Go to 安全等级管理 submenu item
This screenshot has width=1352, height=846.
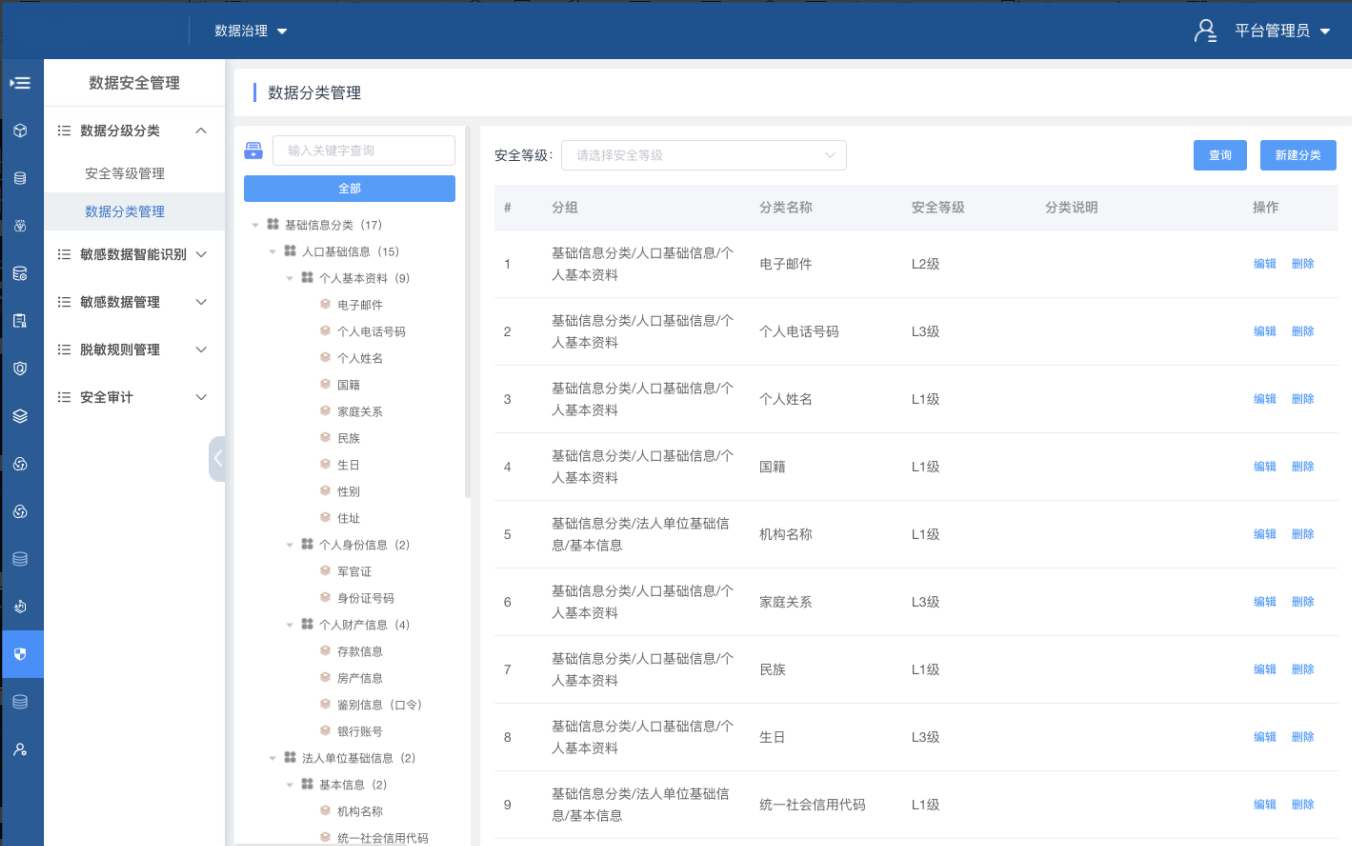pos(125,173)
